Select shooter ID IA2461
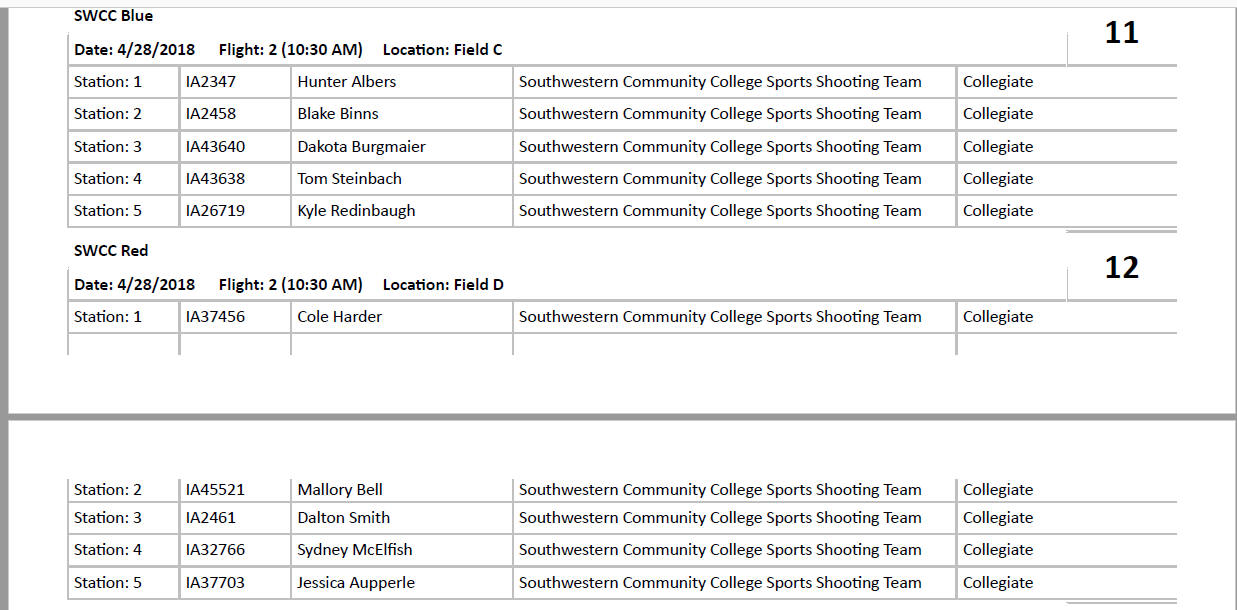This screenshot has height=610, width=1237. (x=211, y=518)
